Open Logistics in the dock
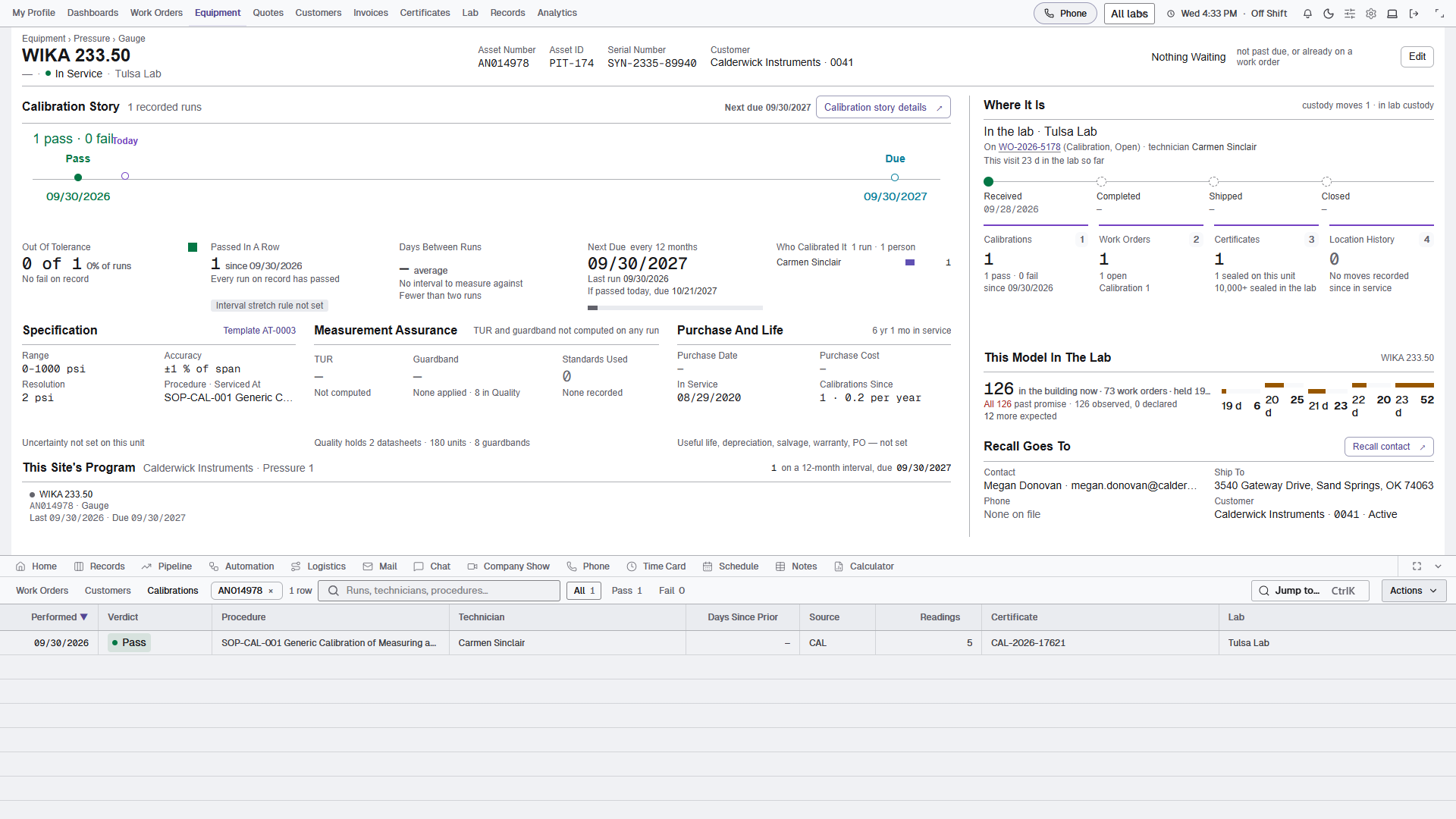1456x819 pixels. coord(318,566)
